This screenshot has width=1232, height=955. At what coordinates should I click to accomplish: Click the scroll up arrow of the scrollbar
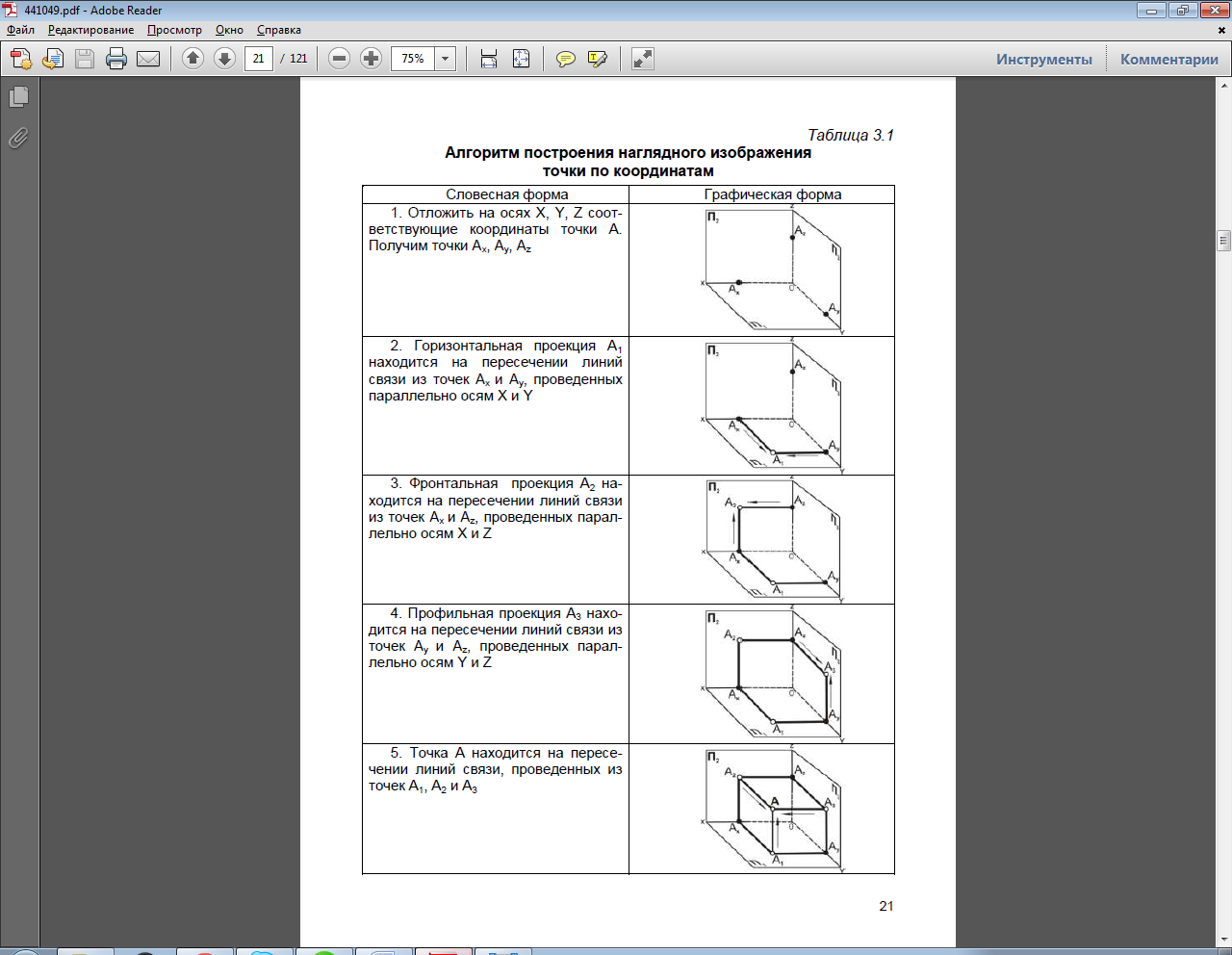point(1223,85)
